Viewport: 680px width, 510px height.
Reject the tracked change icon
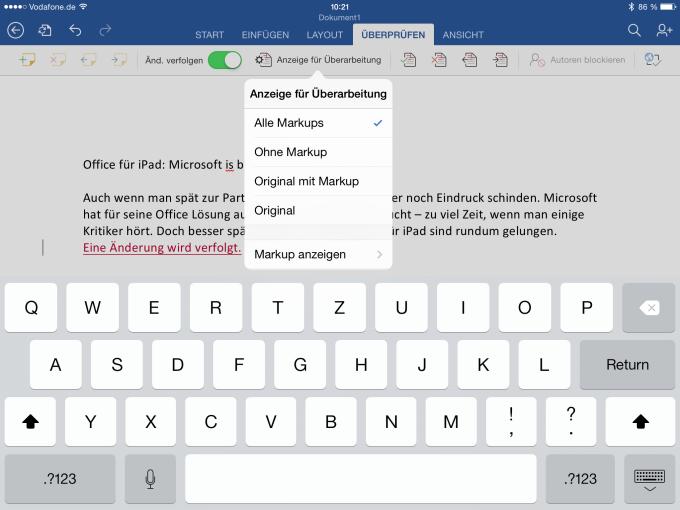tap(439, 60)
